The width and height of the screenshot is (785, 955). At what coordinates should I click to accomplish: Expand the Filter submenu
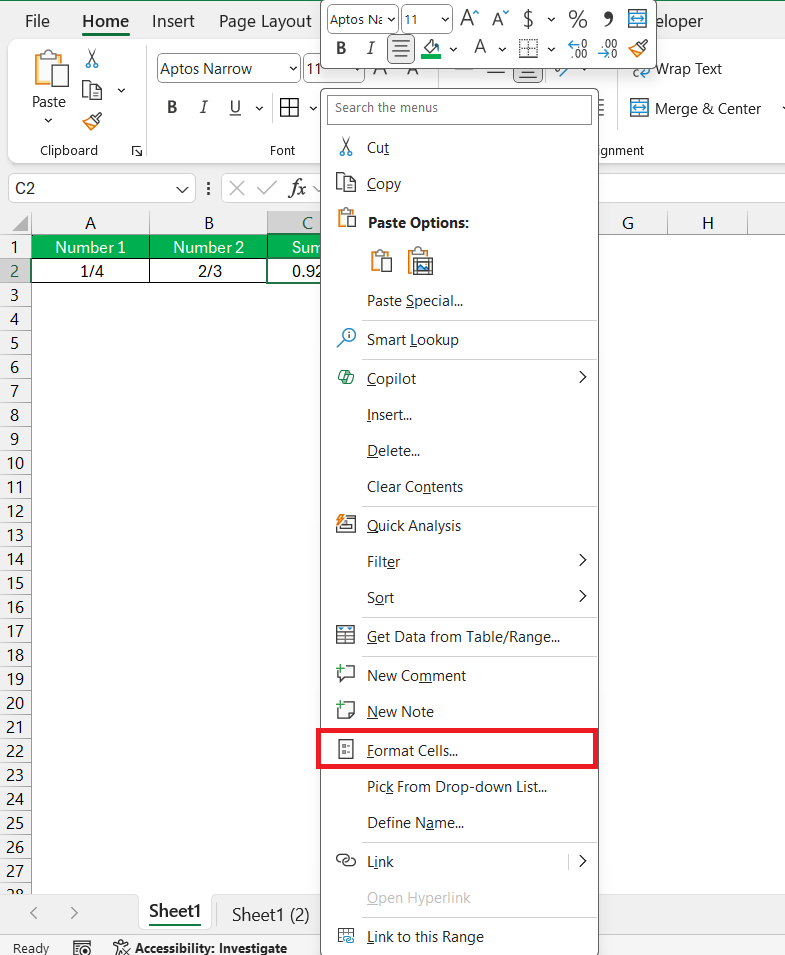click(x=582, y=560)
